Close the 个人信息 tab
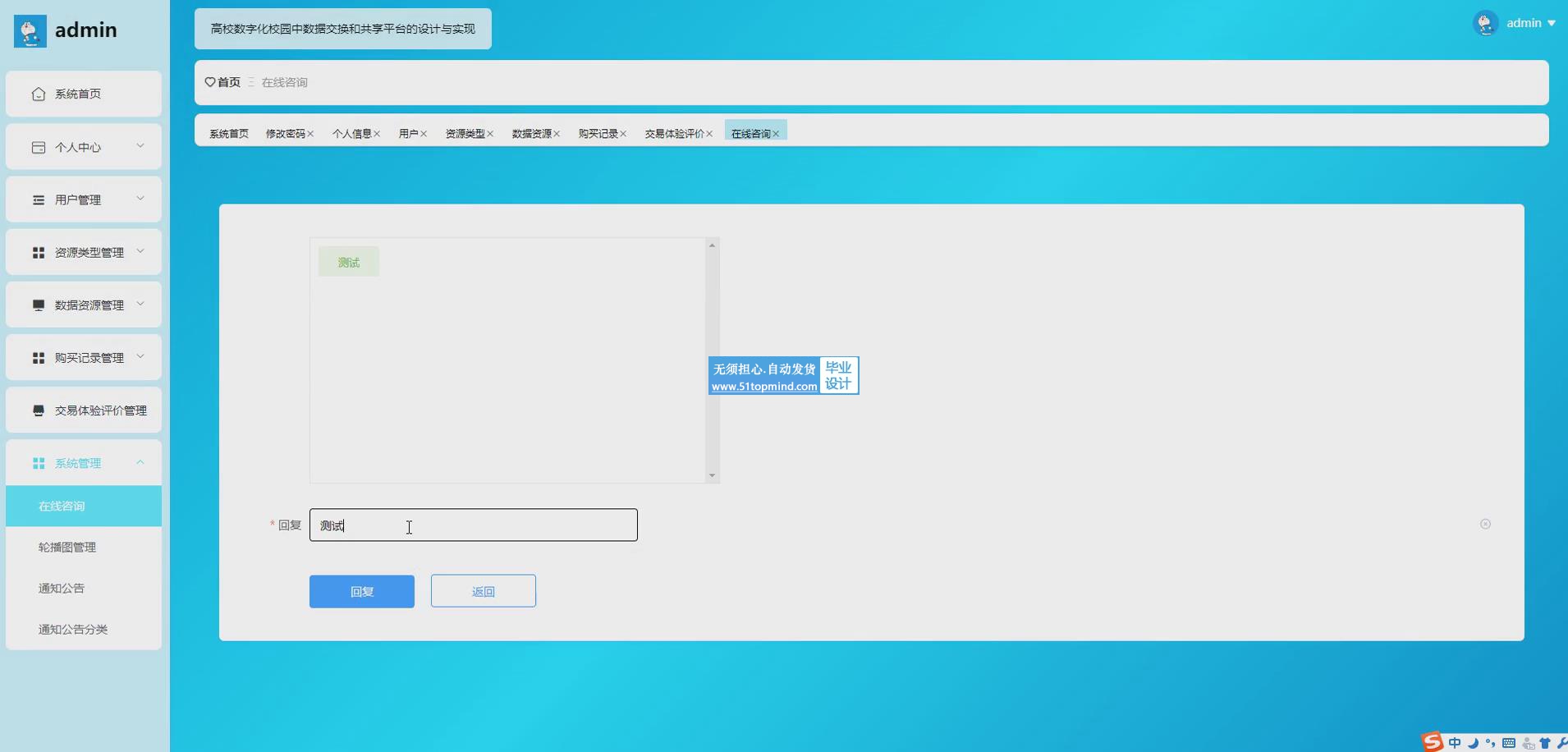 [377, 134]
